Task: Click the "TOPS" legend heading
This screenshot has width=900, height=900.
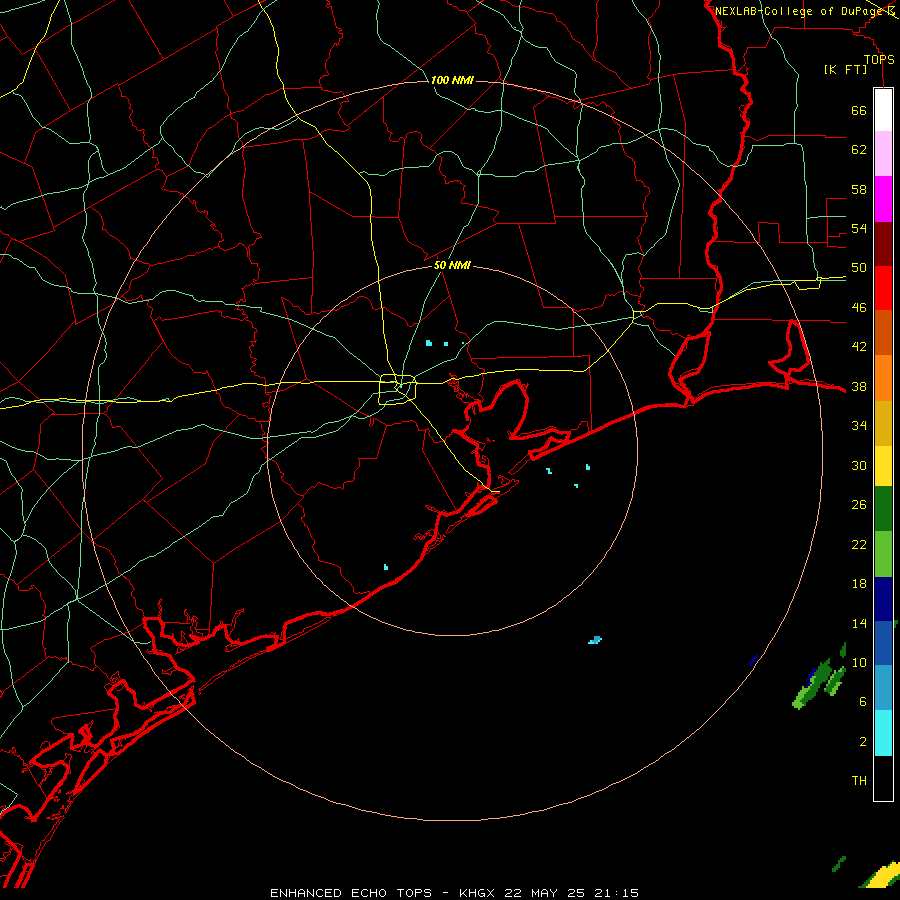Action: 879,60
